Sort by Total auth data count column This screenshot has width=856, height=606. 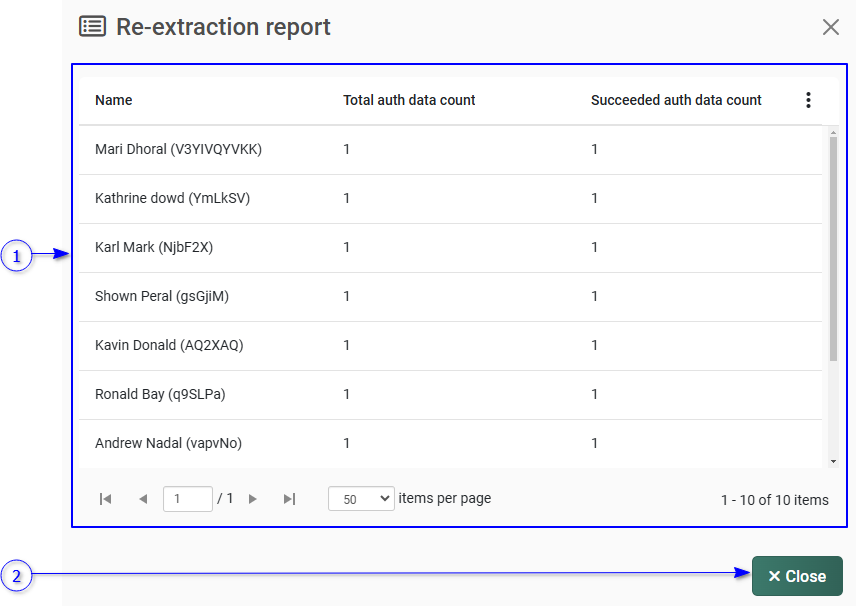click(409, 100)
